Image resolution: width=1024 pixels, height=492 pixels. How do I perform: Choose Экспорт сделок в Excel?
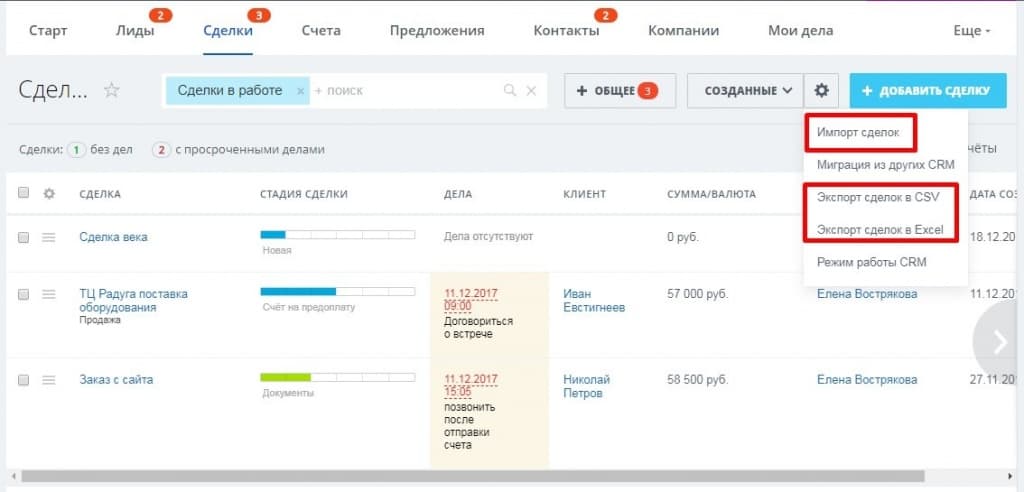click(879, 230)
